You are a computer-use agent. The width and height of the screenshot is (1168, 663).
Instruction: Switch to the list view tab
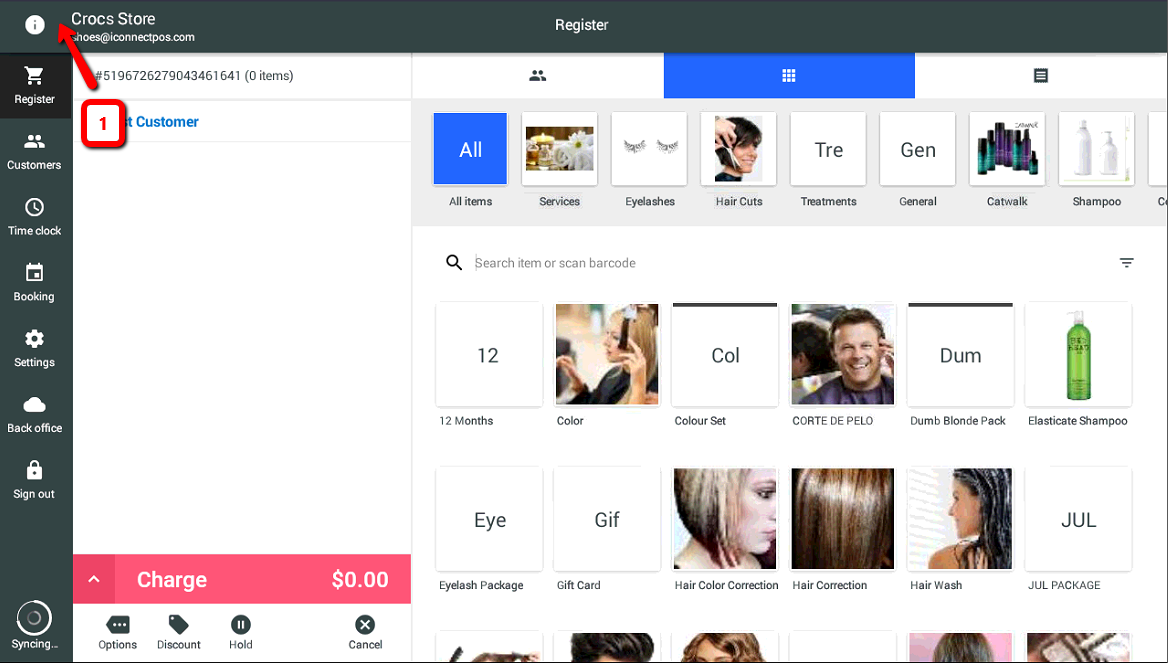pyautogui.click(x=1041, y=75)
